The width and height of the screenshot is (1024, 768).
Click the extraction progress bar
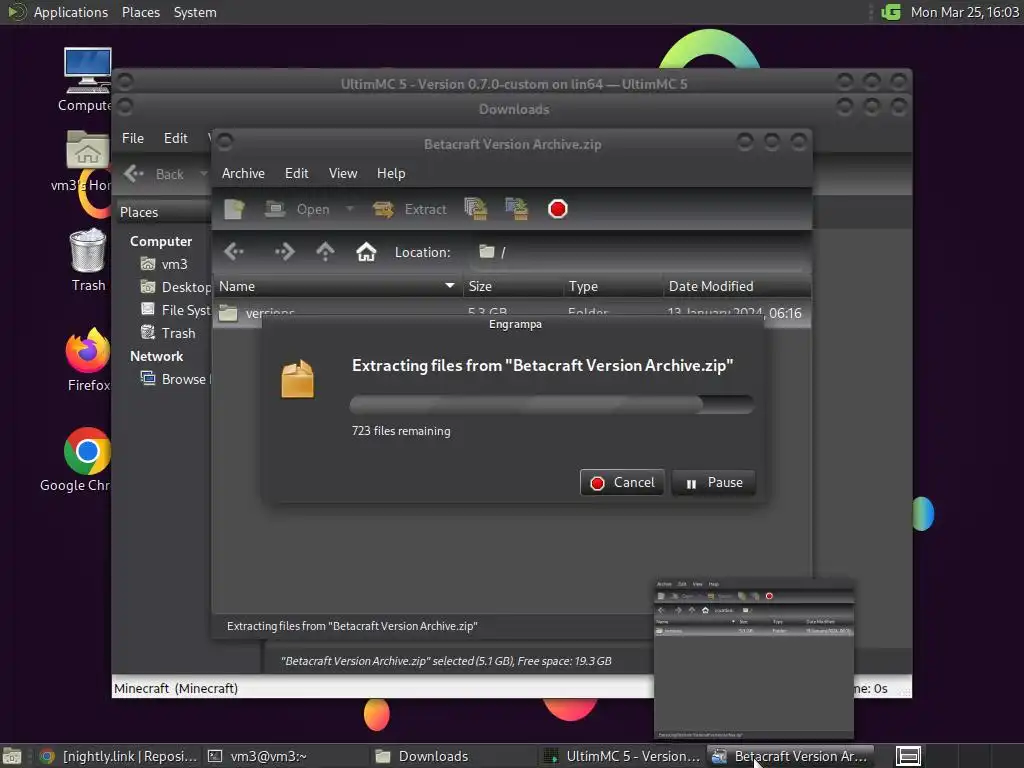[552, 404]
